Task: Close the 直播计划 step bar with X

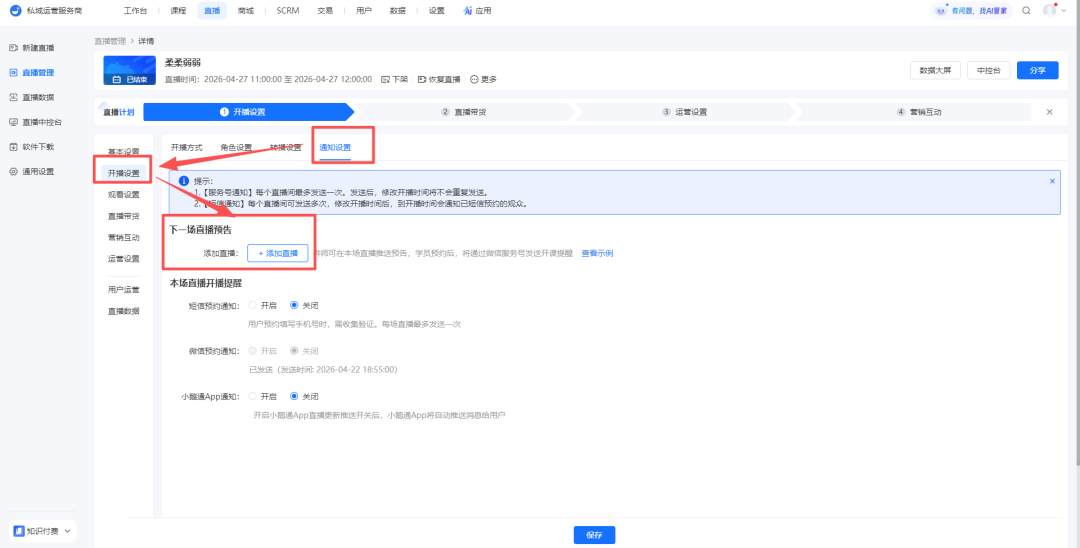Action: (x=1050, y=112)
